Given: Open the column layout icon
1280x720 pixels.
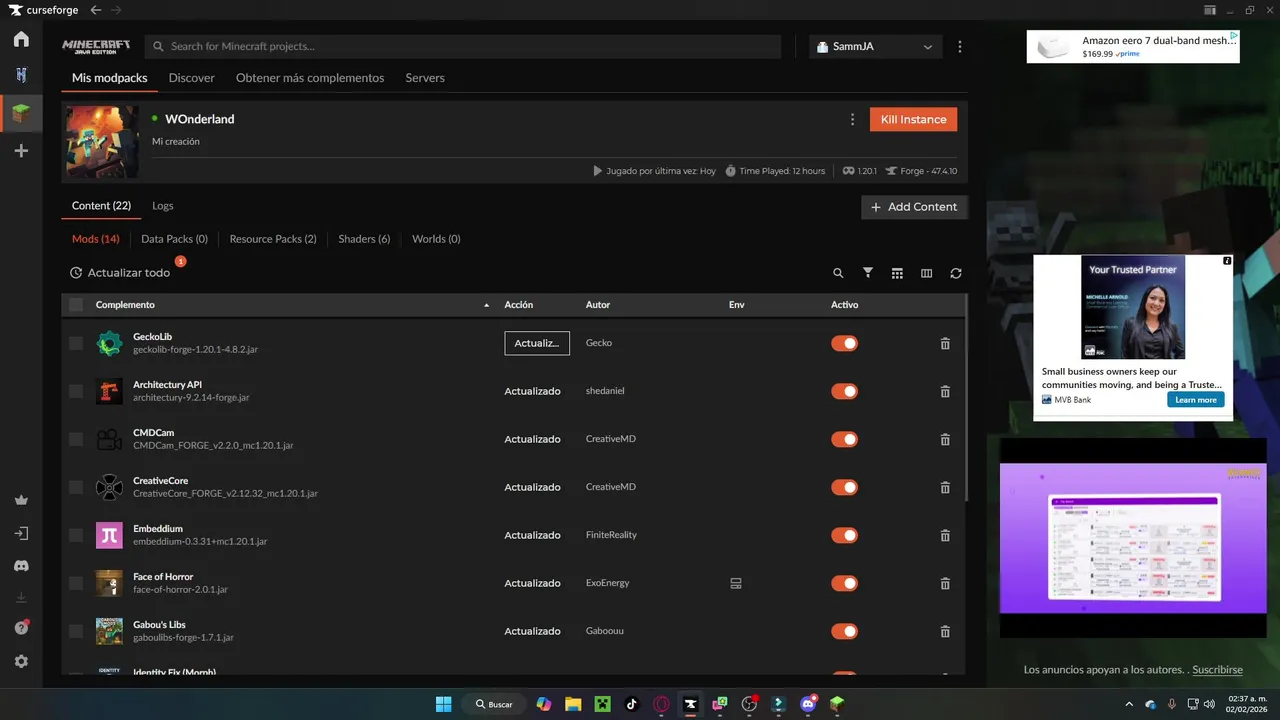Looking at the screenshot, I should pyautogui.click(x=926, y=273).
